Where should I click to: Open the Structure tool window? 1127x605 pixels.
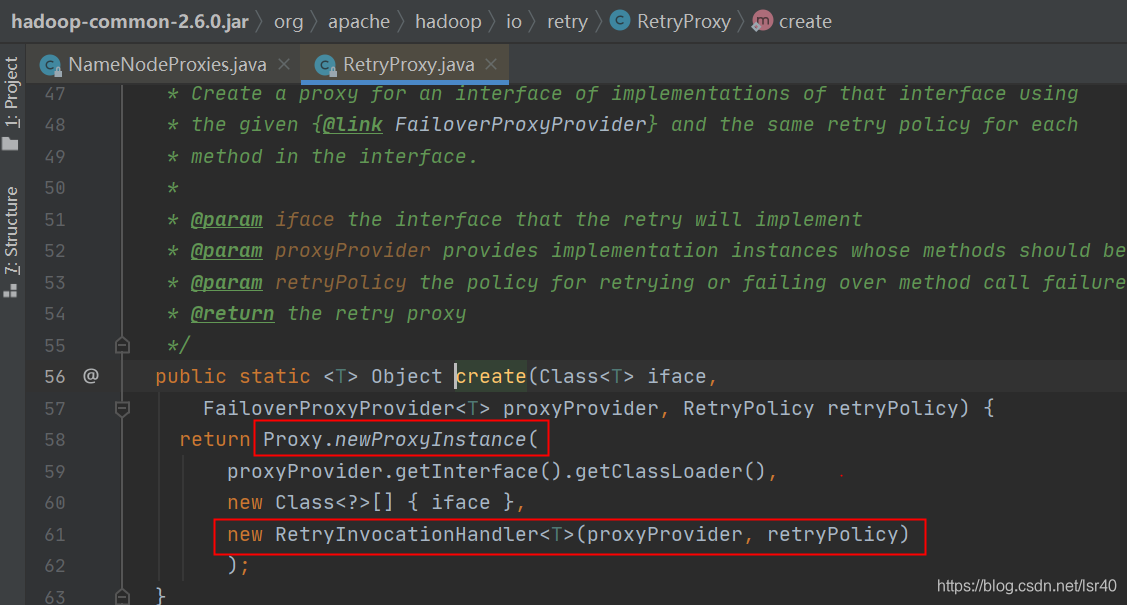pyautogui.click(x=11, y=230)
